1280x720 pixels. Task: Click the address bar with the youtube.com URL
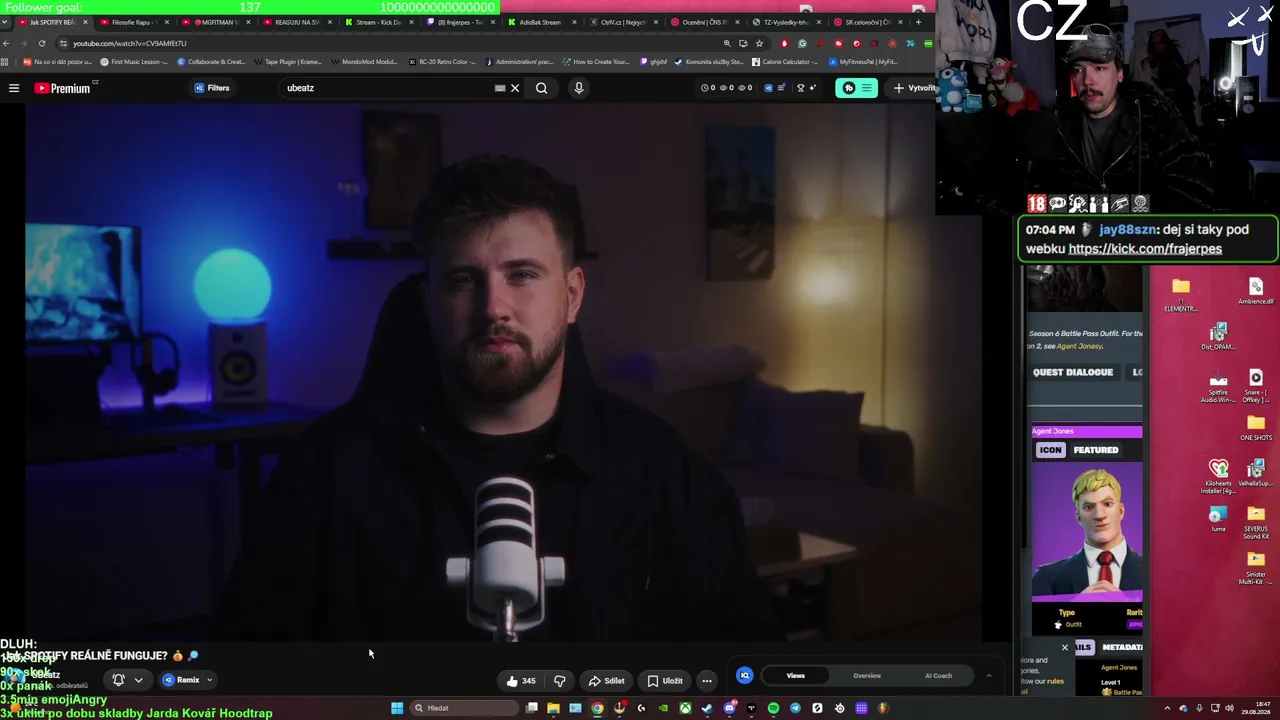tap(390, 43)
